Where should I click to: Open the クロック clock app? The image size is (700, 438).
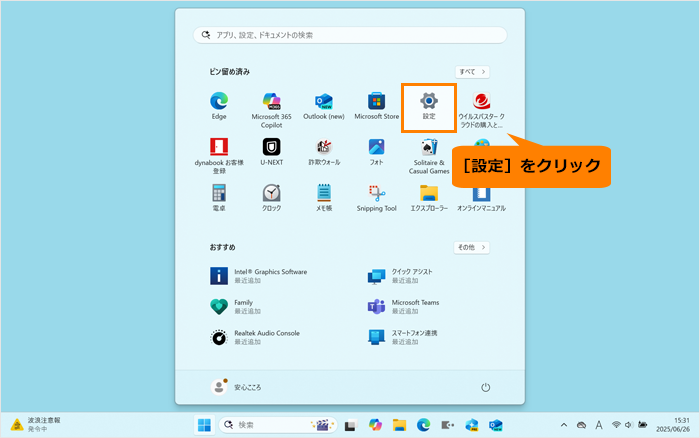pyautogui.click(x=271, y=198)
